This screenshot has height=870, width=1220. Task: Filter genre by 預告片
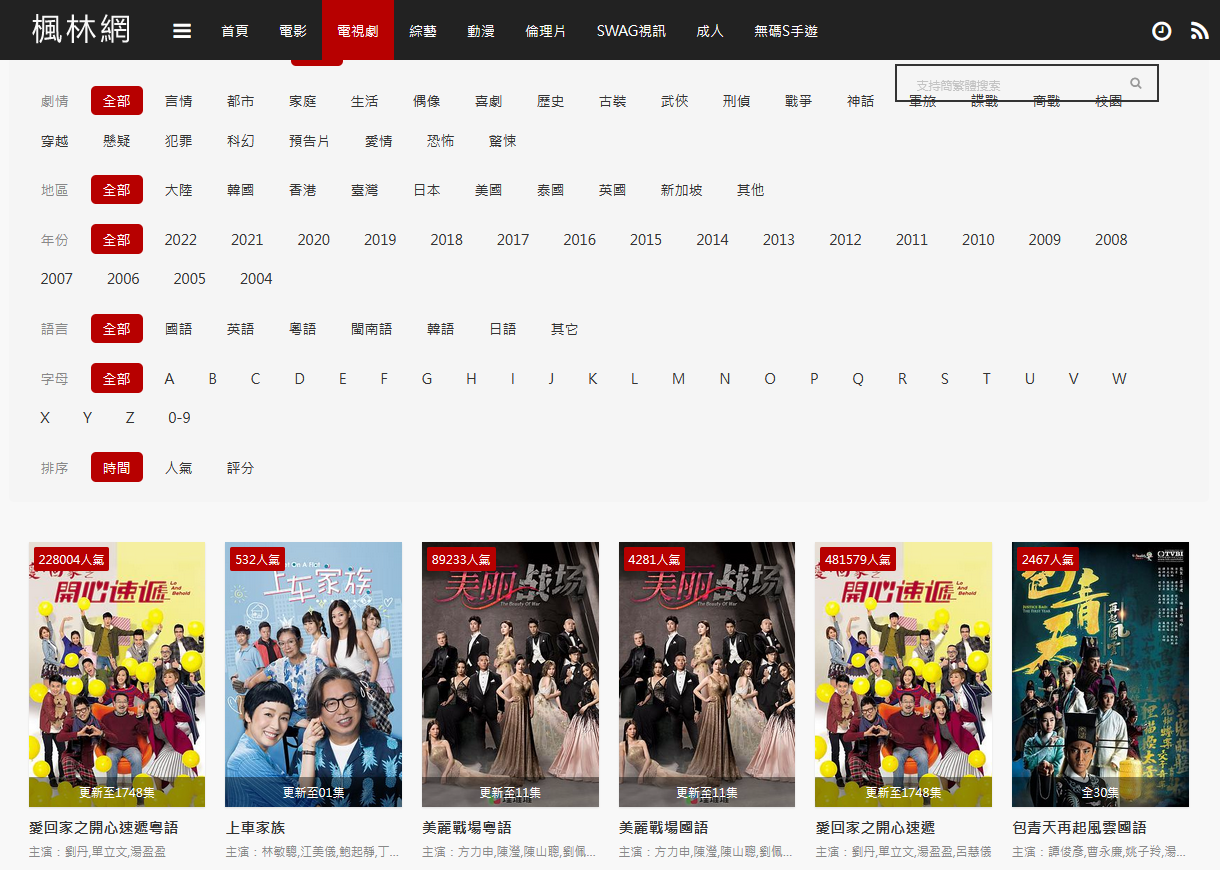click(x=310, y=141)
